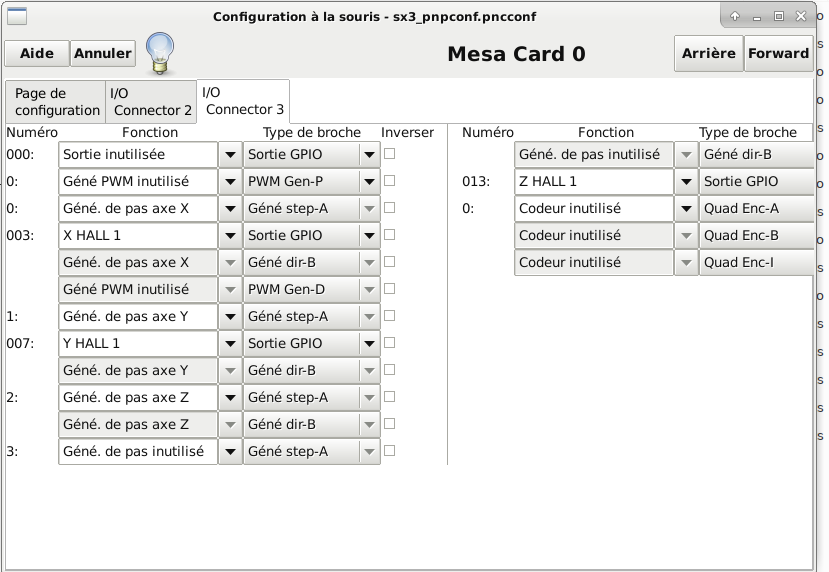Screen dimensions: 829x572
Task: Click the window menu icon in title bar
Action: [x=16, y=16]
